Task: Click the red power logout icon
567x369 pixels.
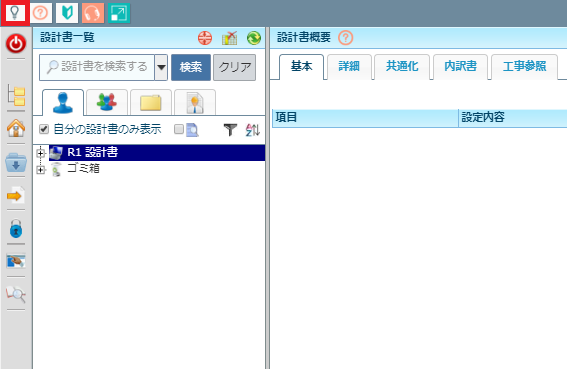Action: (16, 44)
